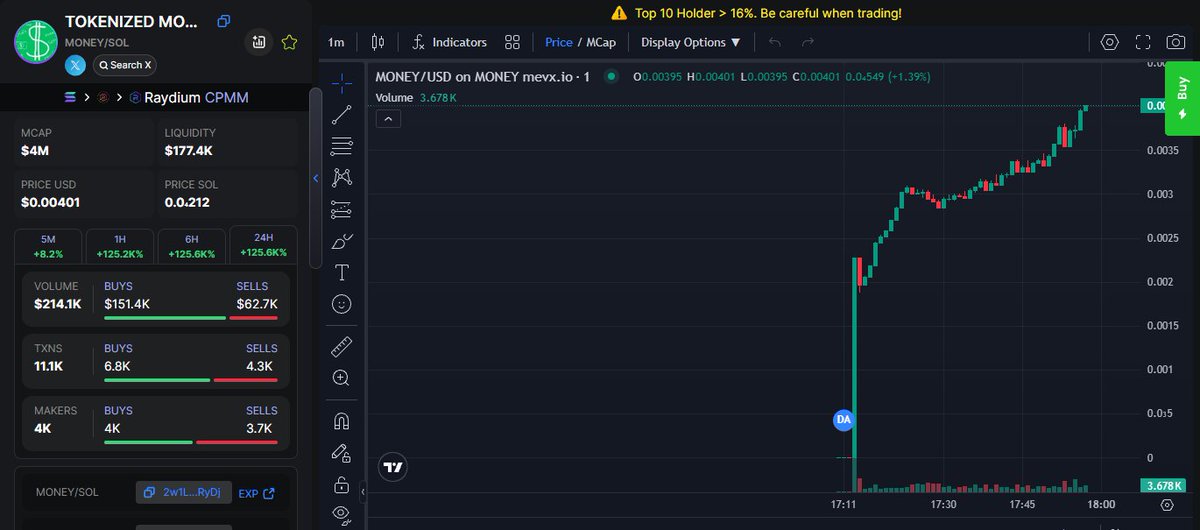The width and height of the screenshot is (1200, 530).
Task: Collapse the chart legend with caret button
Action: click(x=389, y=119)
